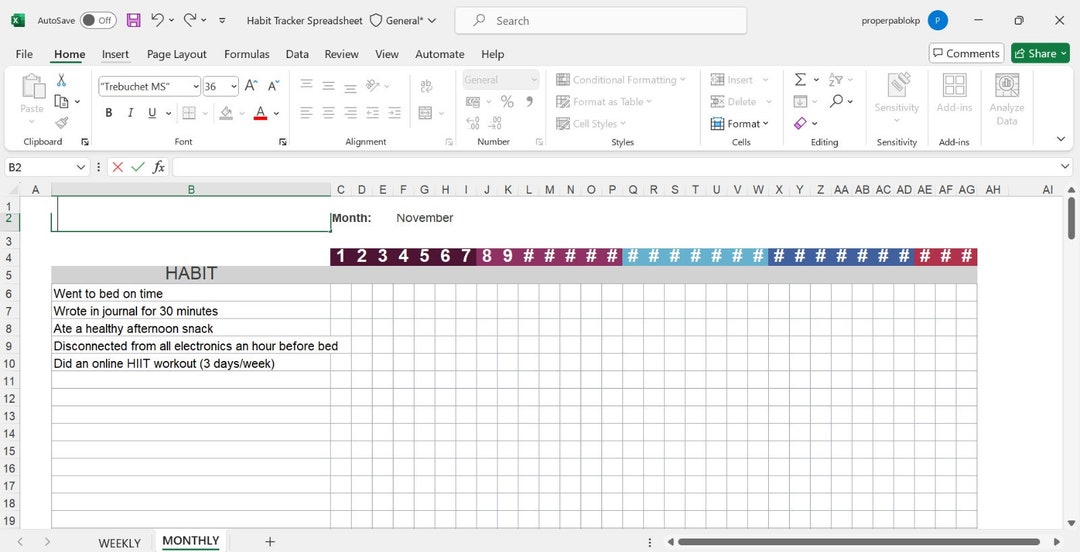Decrease font size with the smaller A icon

(273, 86)
